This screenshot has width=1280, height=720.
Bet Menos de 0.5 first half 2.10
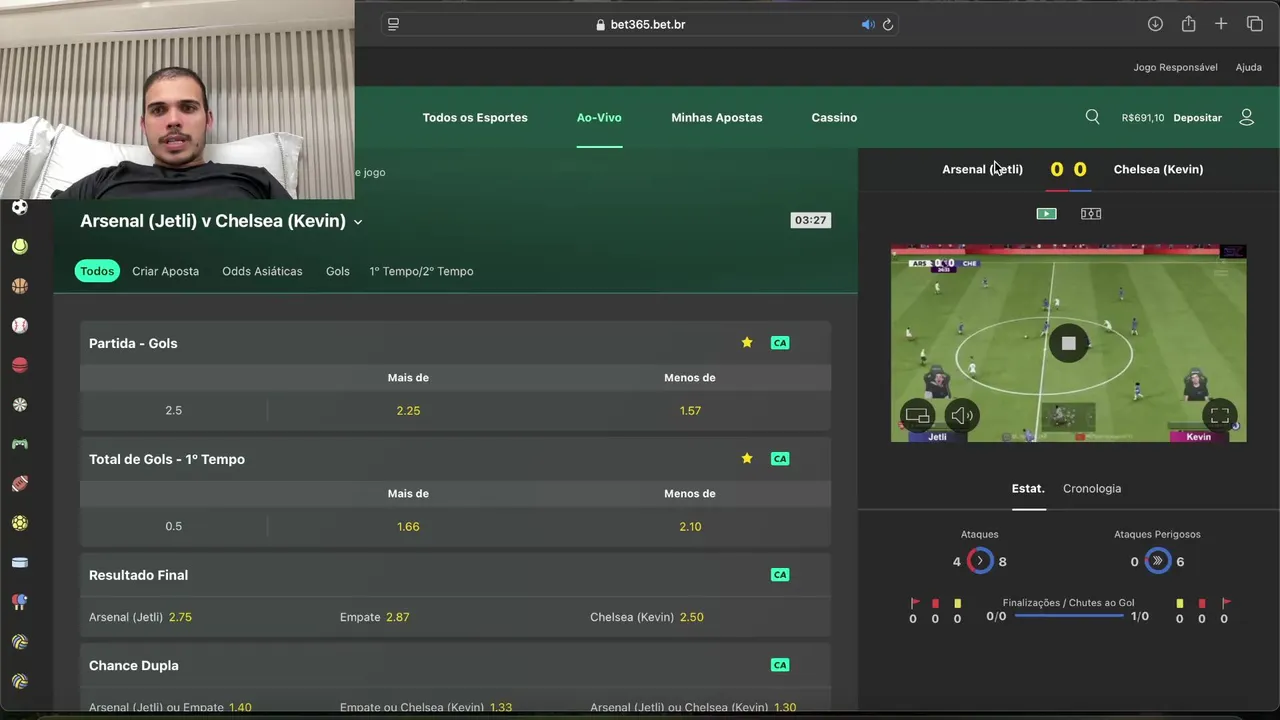click(x=690, y=526)
